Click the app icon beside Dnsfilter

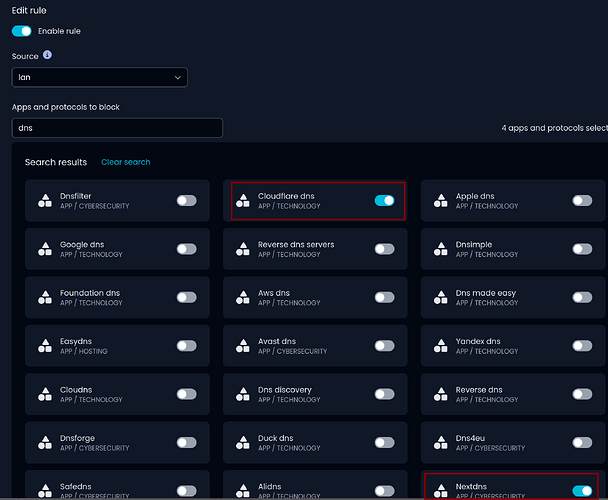tap(44, 201)
